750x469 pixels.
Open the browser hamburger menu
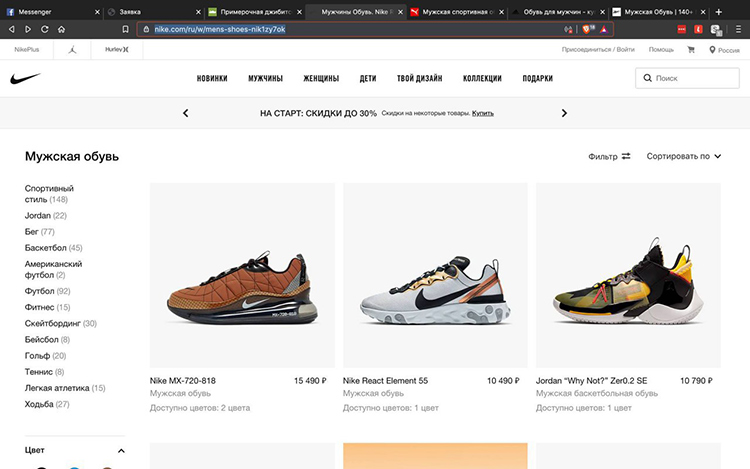(x=738, y=29)
